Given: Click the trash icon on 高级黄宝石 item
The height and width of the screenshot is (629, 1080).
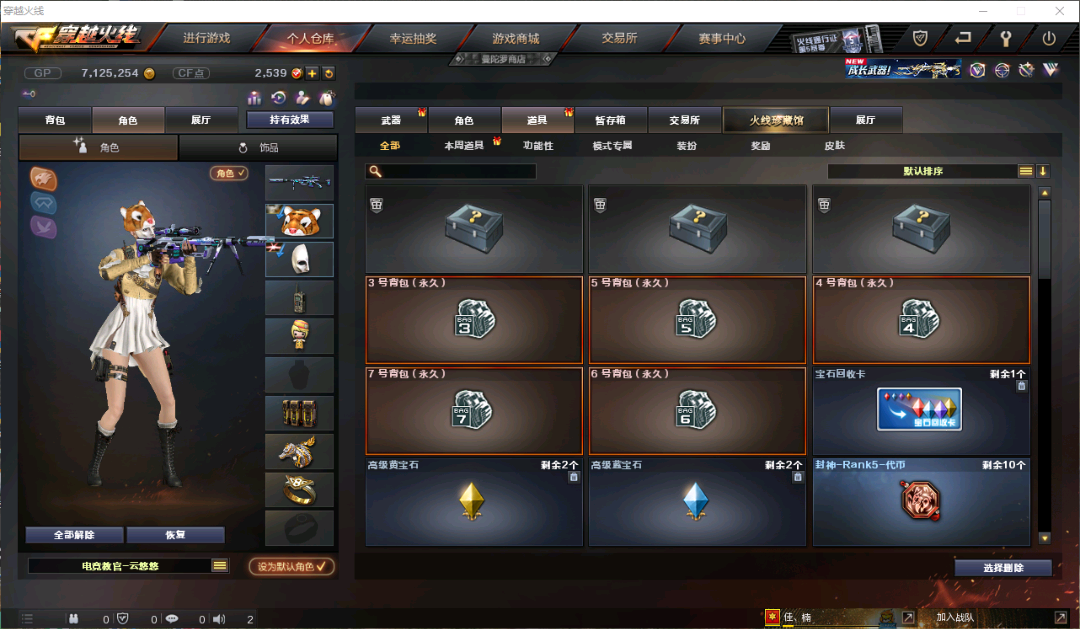Looking at the screenshot, I should point(574,477).
